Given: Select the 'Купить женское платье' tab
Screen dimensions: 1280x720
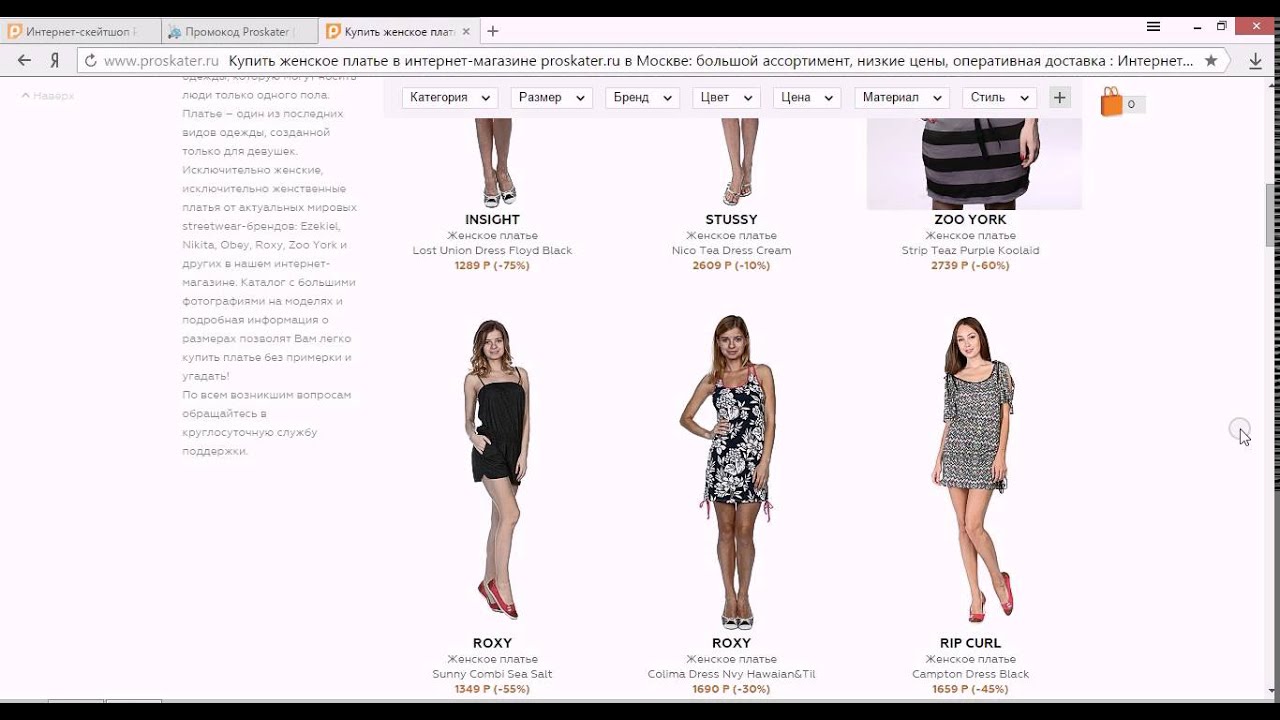Looking at the screenshot, I should point(398,31).
